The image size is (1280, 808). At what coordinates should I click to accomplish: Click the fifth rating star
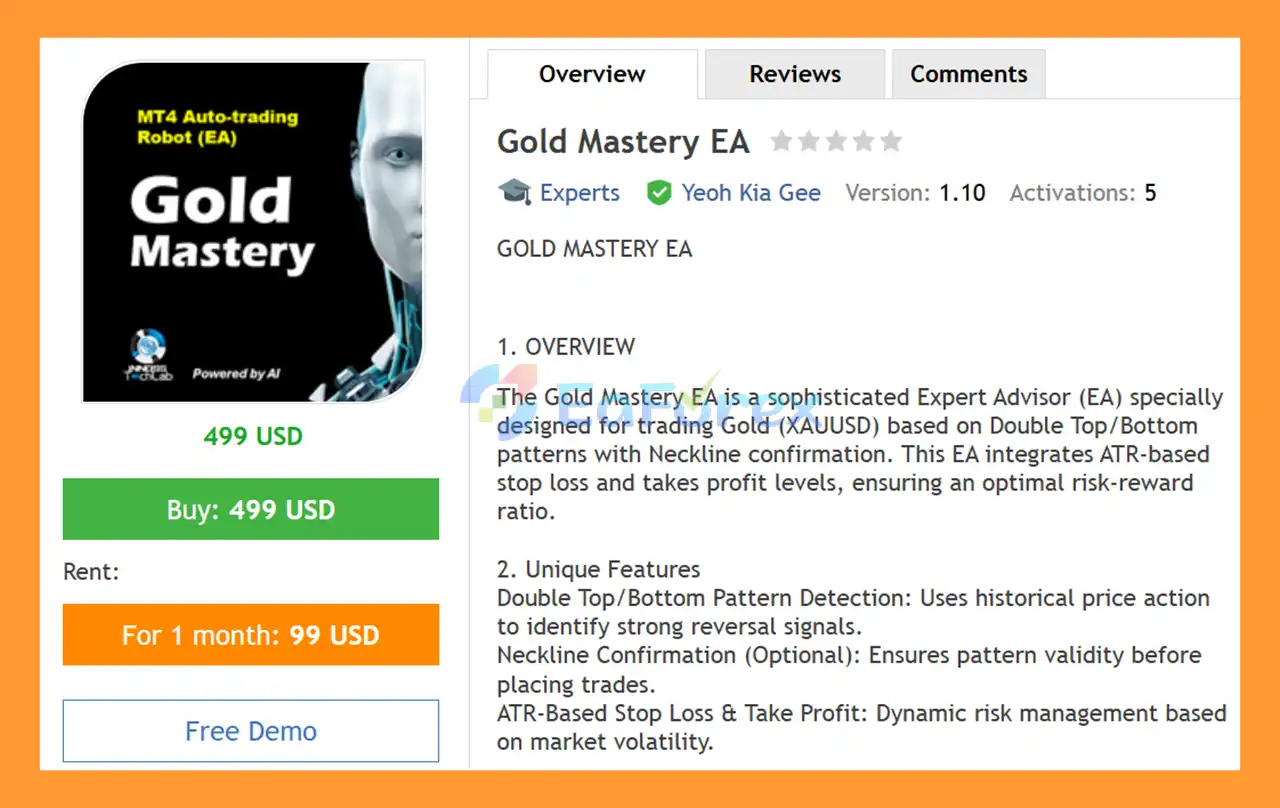click(891, 141)
